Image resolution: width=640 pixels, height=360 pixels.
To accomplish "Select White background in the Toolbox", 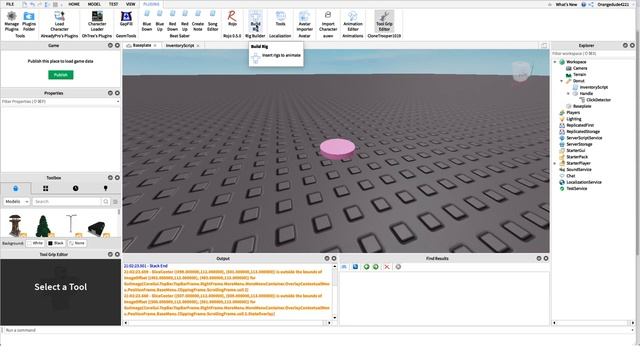I will tap(35, 243).
